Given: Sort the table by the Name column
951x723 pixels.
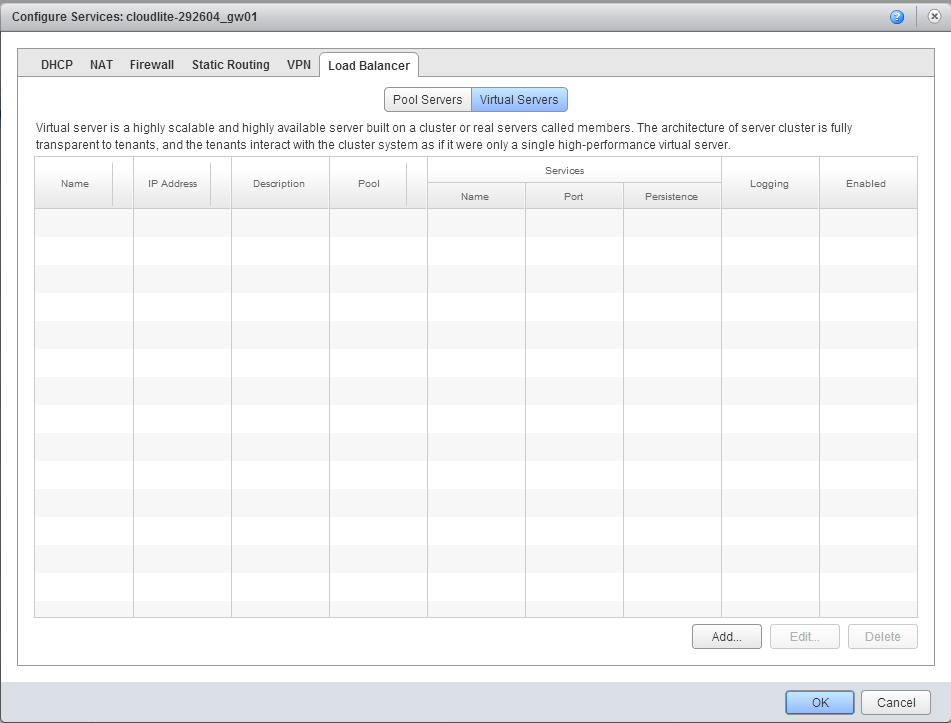Looking at the screenshot, I should click(x=73, y=183).
